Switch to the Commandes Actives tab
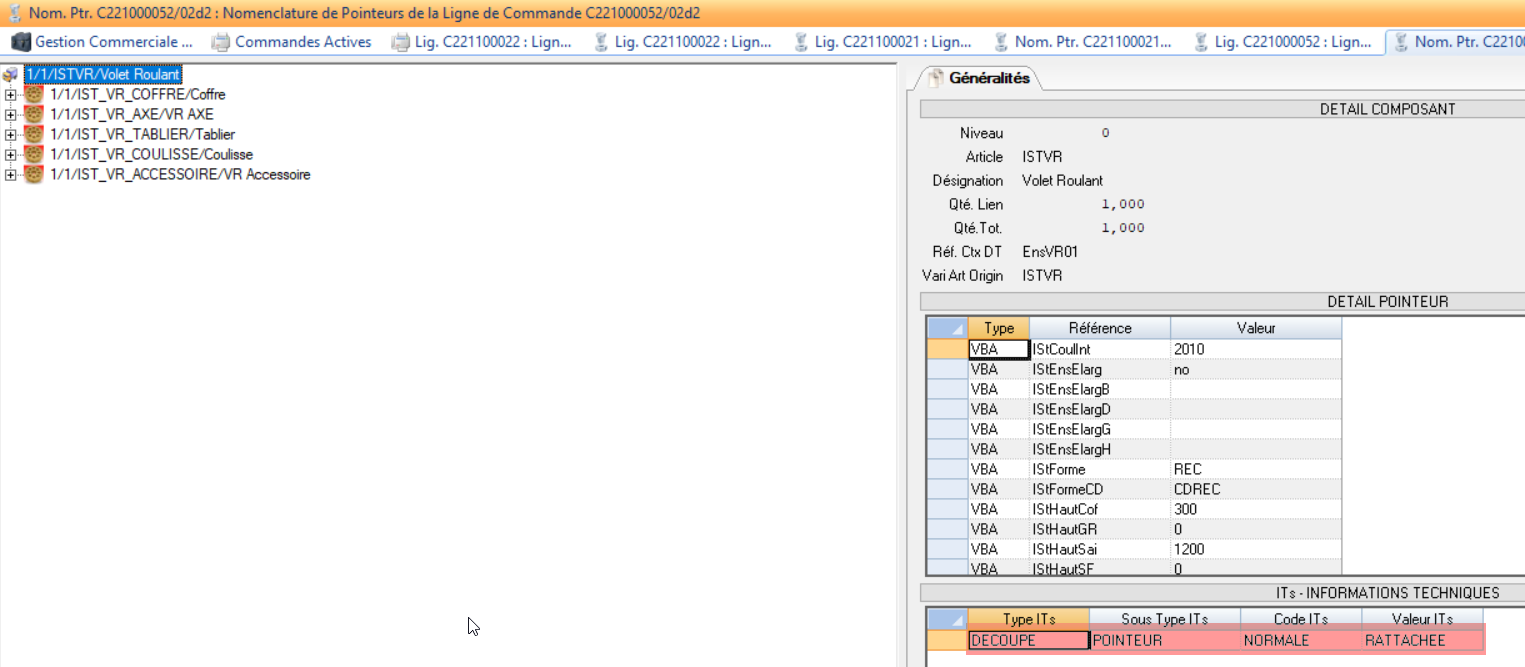The height and width of the screenshot is (667, 1525). (302, 42)
